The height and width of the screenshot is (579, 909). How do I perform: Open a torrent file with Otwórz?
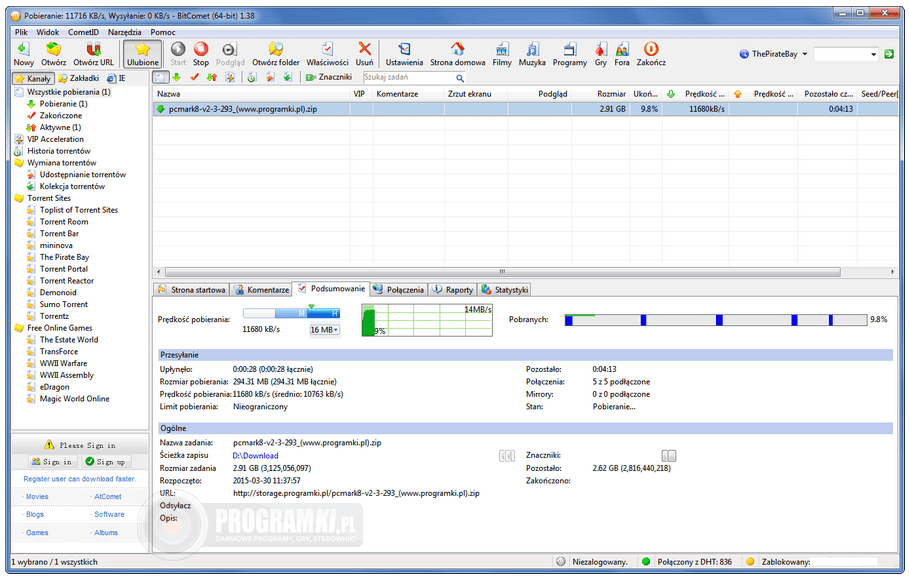(x=53, y=54)
